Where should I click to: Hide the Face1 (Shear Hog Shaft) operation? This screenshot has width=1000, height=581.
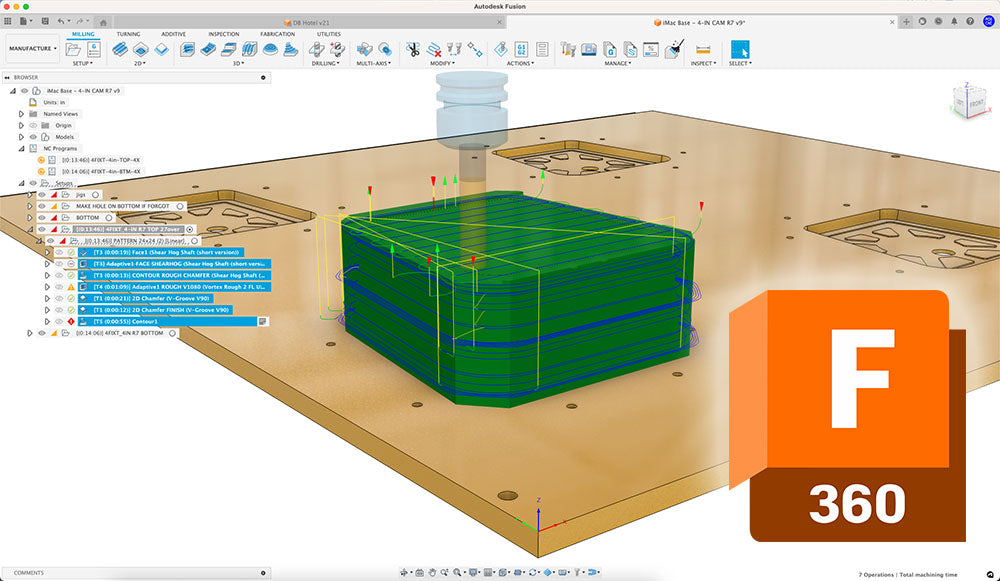tap(58, 253)
